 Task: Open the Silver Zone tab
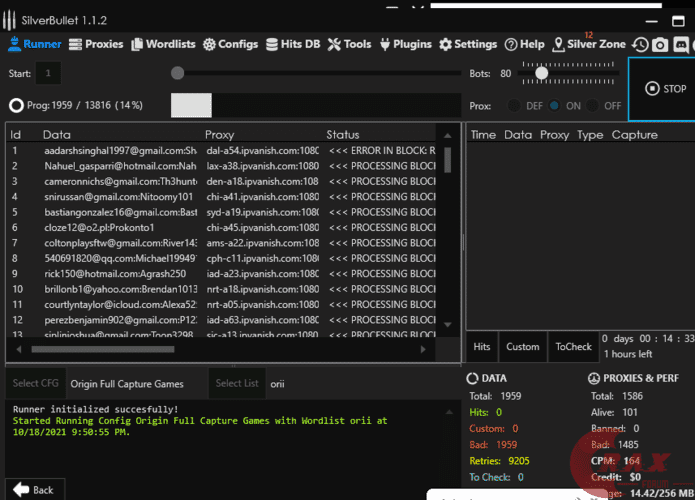pyautogui.click(x=589, y=44)
